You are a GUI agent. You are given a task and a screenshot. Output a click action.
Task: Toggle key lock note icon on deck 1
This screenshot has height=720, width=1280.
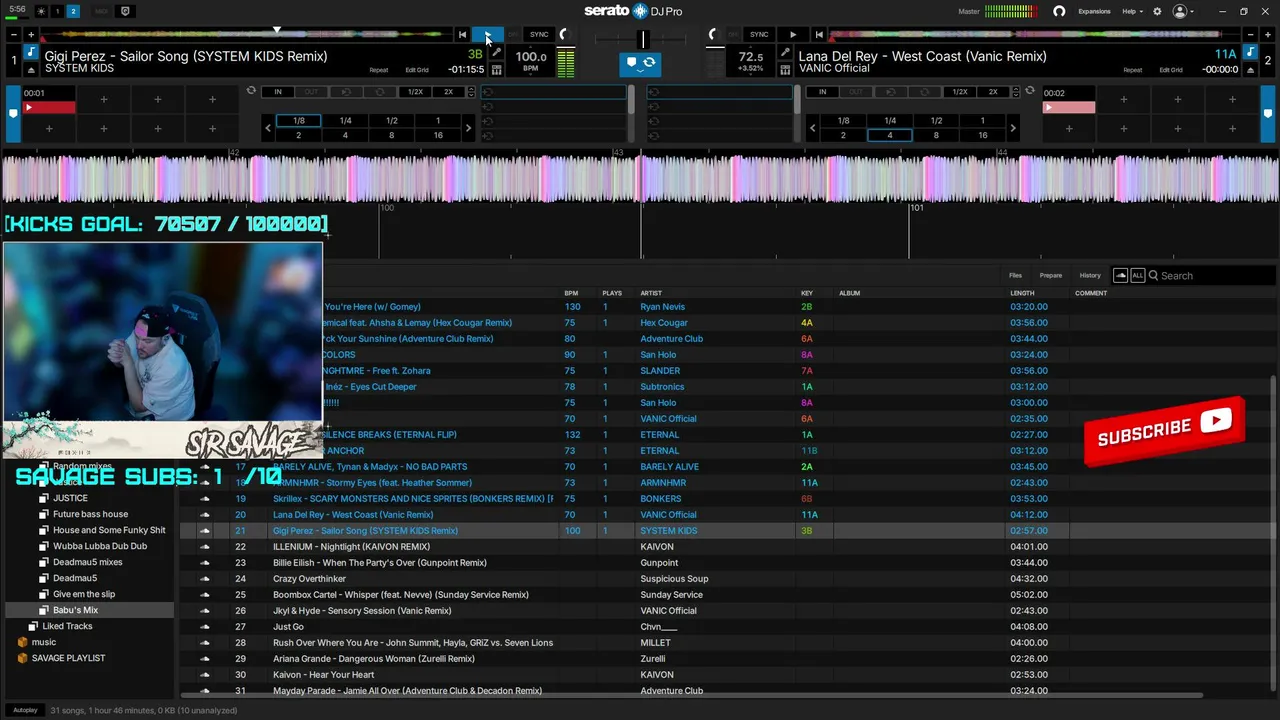click(31, 52)
